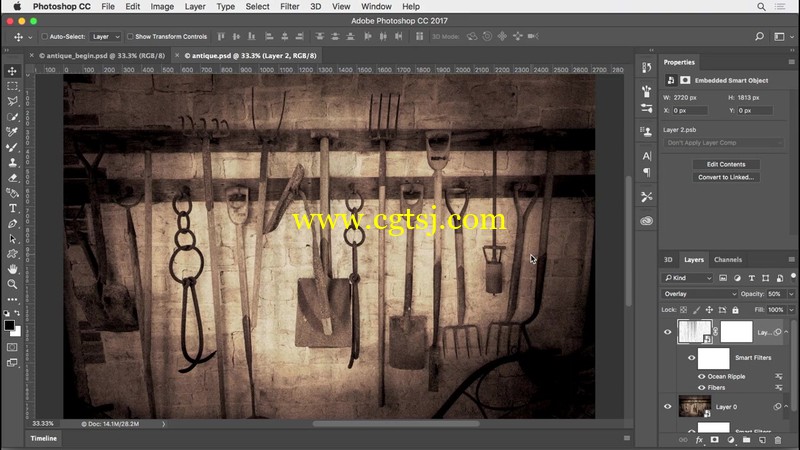This screenshot has height=450, width=800.
Task: Click the canvas horizontal scrollbar
Action: [x=396, y=423]
